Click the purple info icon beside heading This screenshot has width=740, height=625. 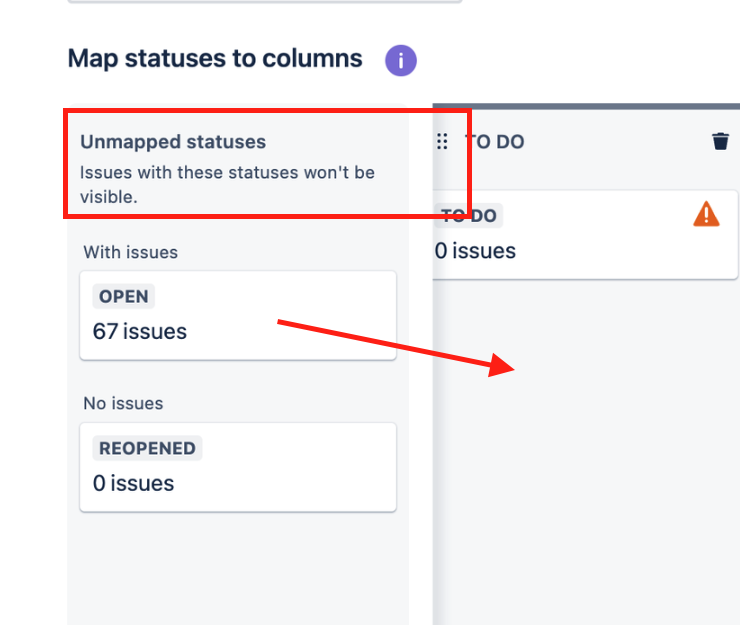coord(401,60)
